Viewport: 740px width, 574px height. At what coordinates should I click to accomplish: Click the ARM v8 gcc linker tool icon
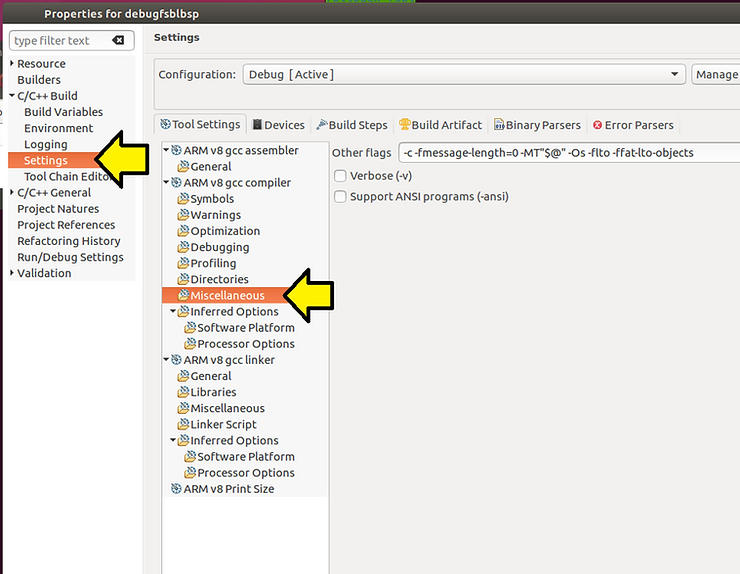[176, 360]
